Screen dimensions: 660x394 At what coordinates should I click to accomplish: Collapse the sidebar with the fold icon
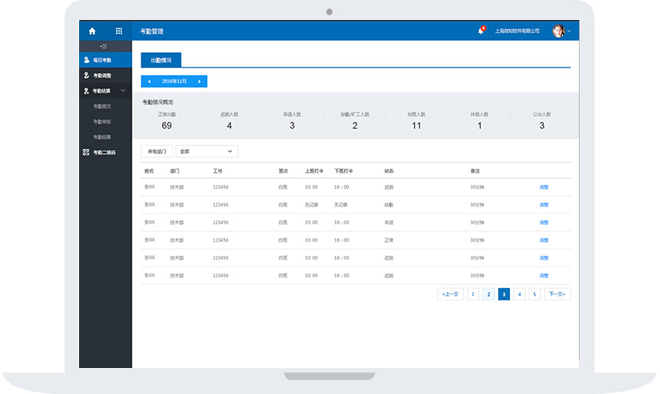[x=104, y=46]
